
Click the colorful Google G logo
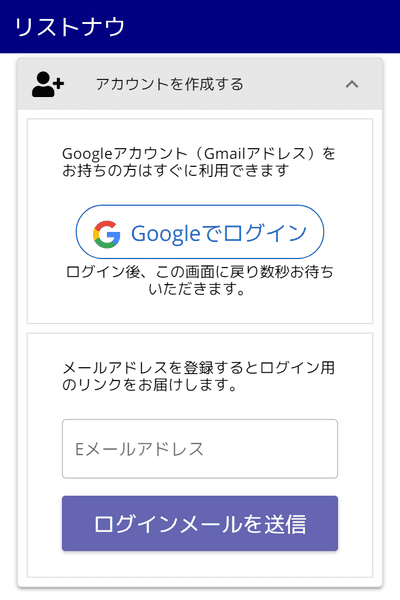pyautogui.click(x=107, y=234)
